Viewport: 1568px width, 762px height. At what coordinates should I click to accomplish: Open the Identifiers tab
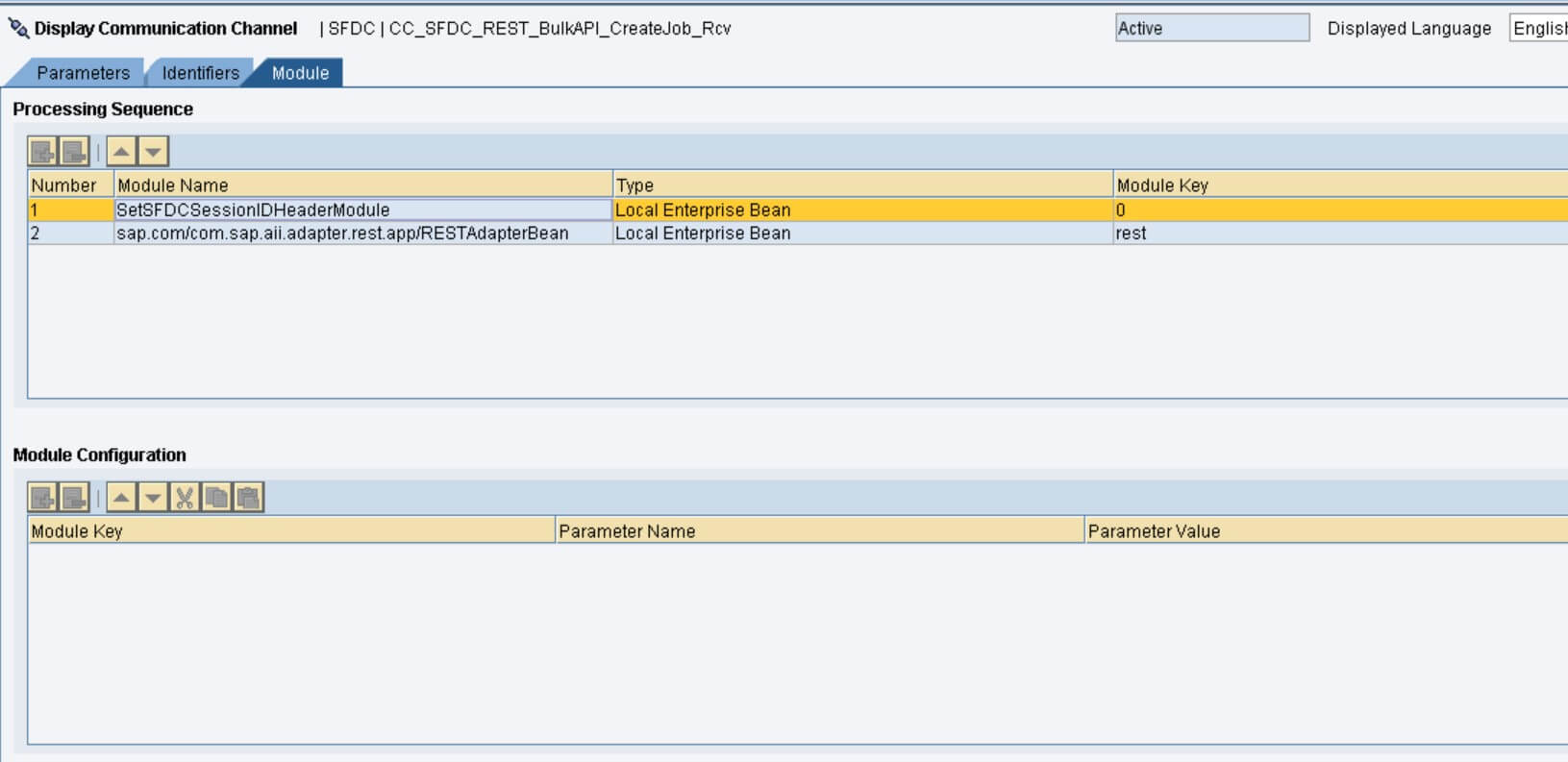[200, 73]
